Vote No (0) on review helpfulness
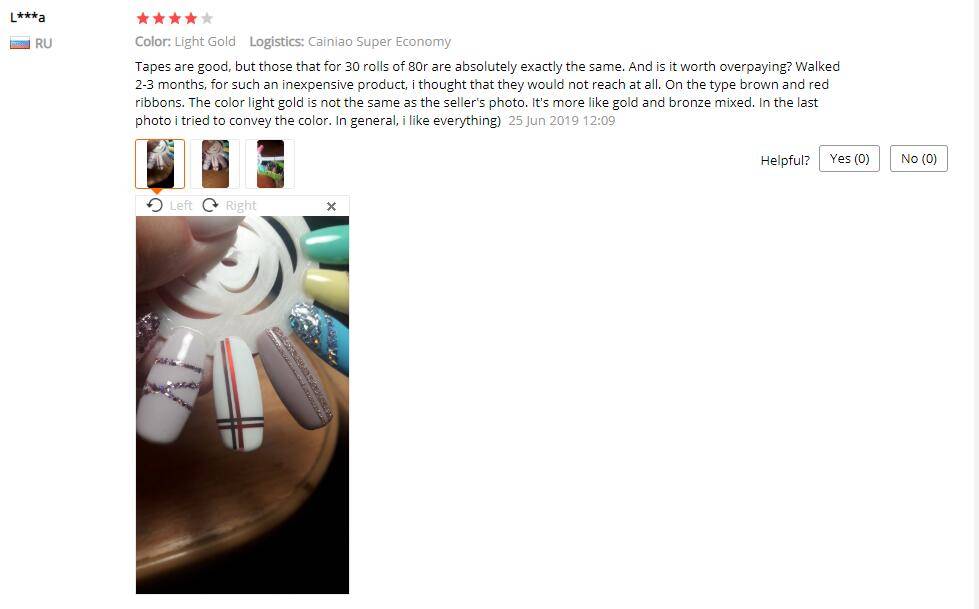 [918, 159]
